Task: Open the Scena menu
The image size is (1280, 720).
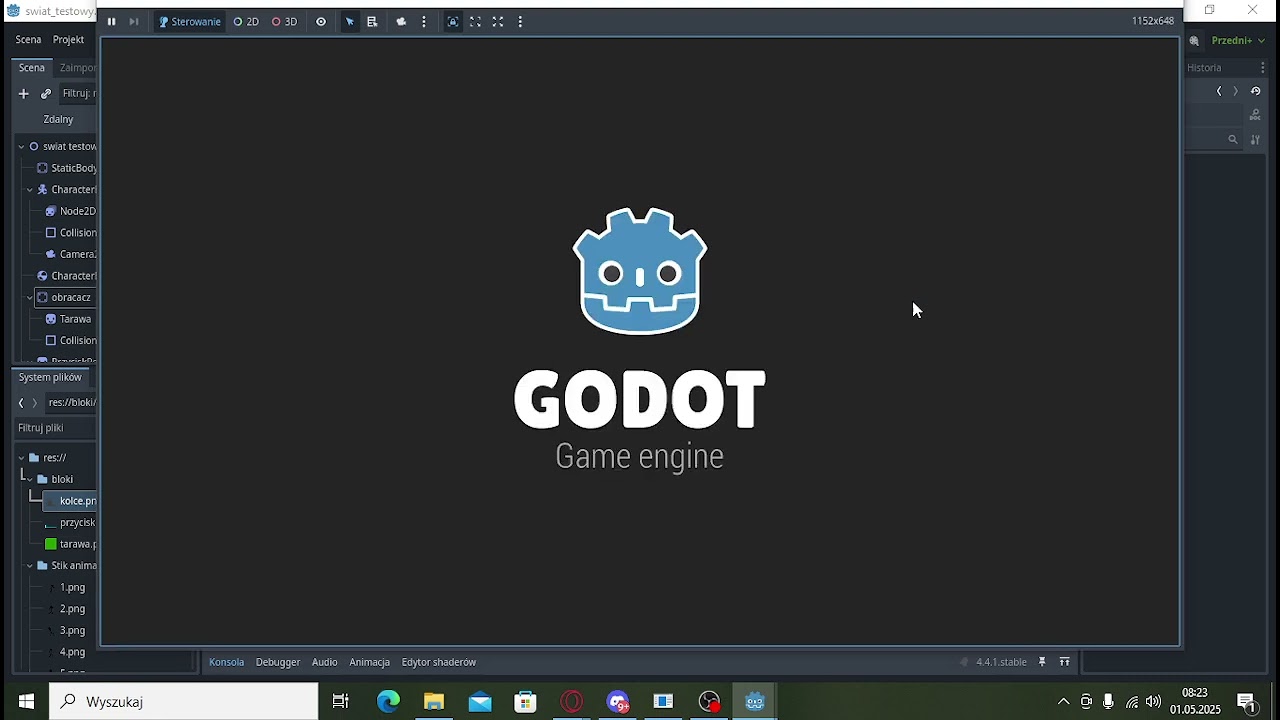Action: pyautogui.click(x=28, y=40)
